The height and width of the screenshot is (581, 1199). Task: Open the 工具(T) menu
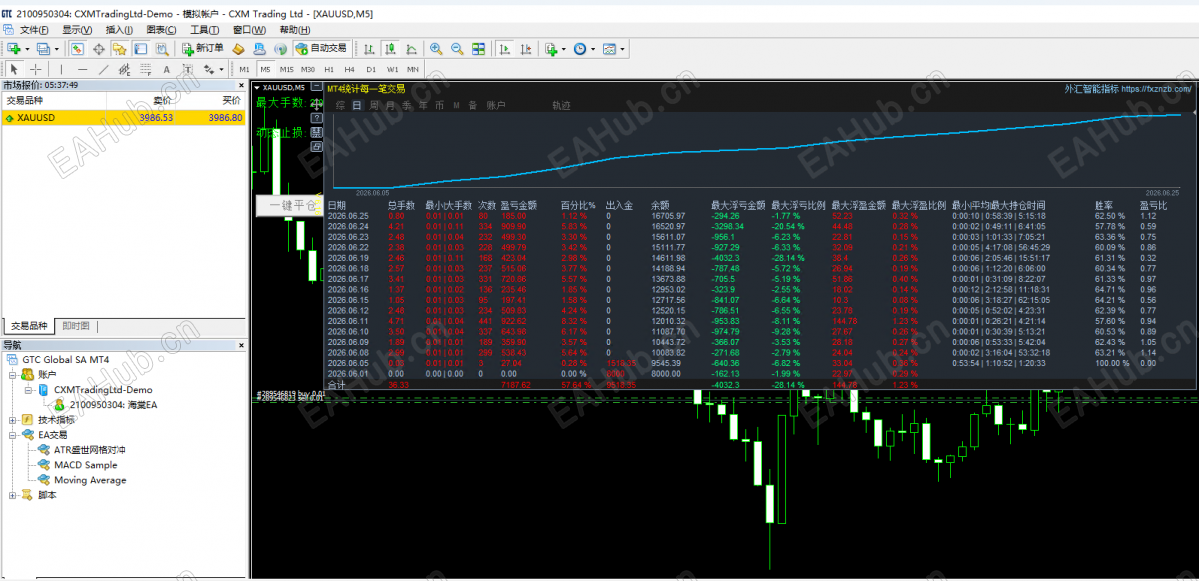click(x=204, y=30)
